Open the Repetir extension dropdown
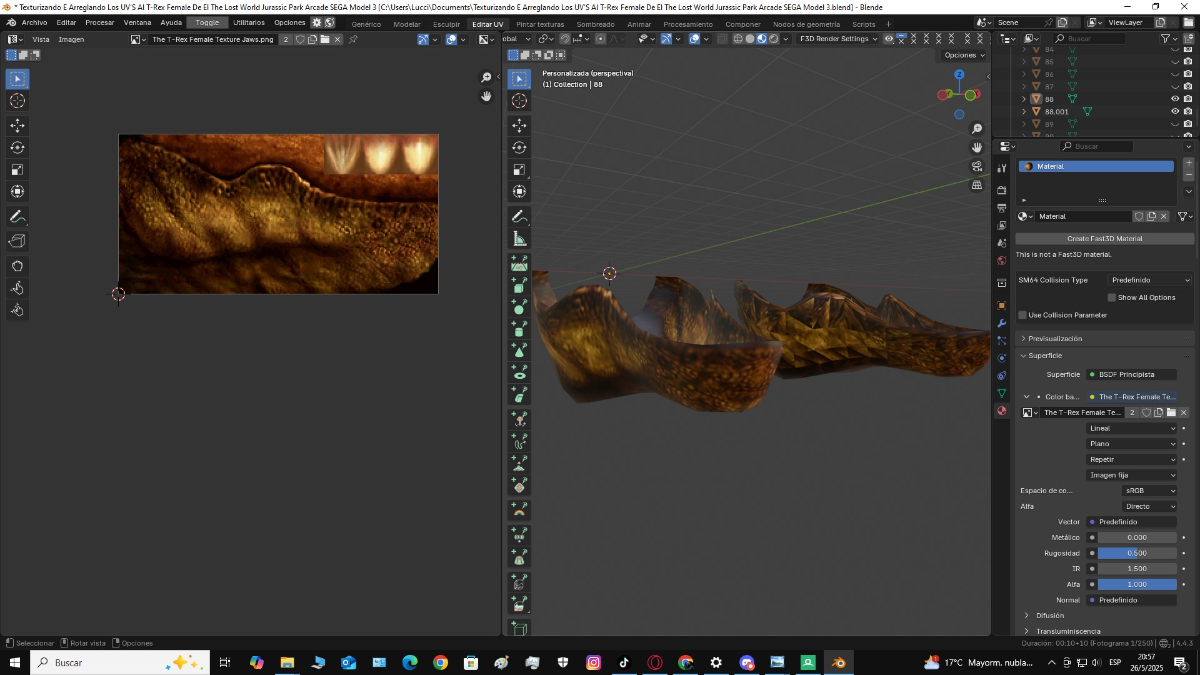Screen dimensions: 1200x675 tap(1132, 460)
